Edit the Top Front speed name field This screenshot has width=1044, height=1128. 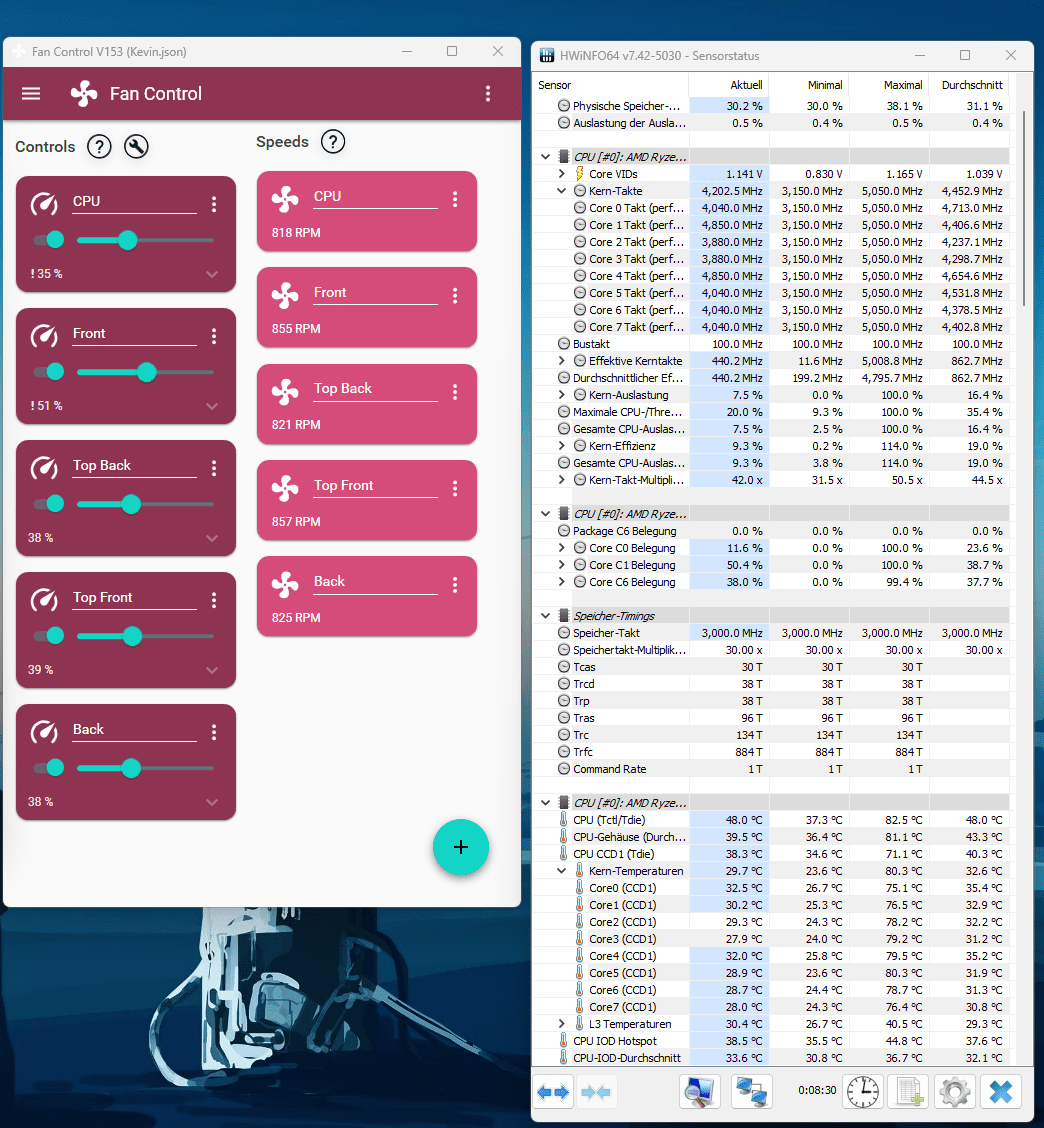376,487
